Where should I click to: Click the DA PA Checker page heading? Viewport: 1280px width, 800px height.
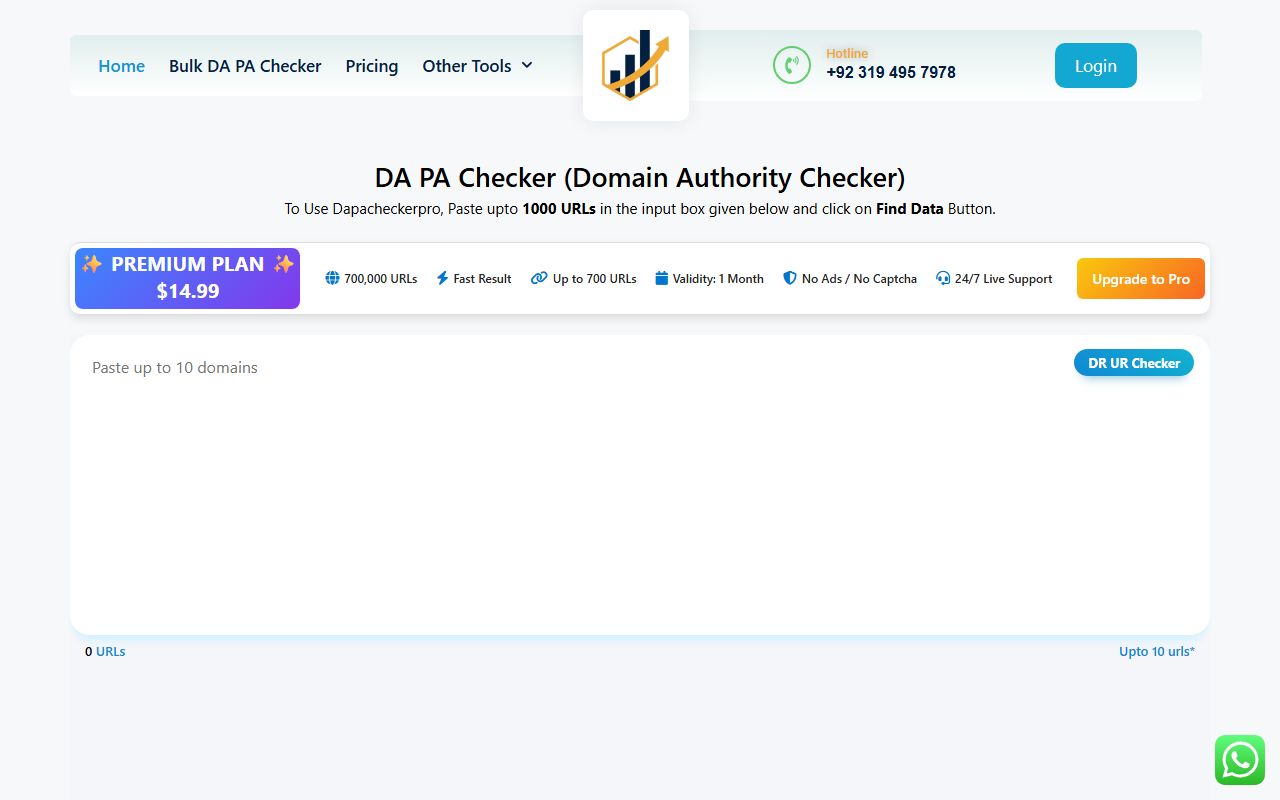coord(640,178)
